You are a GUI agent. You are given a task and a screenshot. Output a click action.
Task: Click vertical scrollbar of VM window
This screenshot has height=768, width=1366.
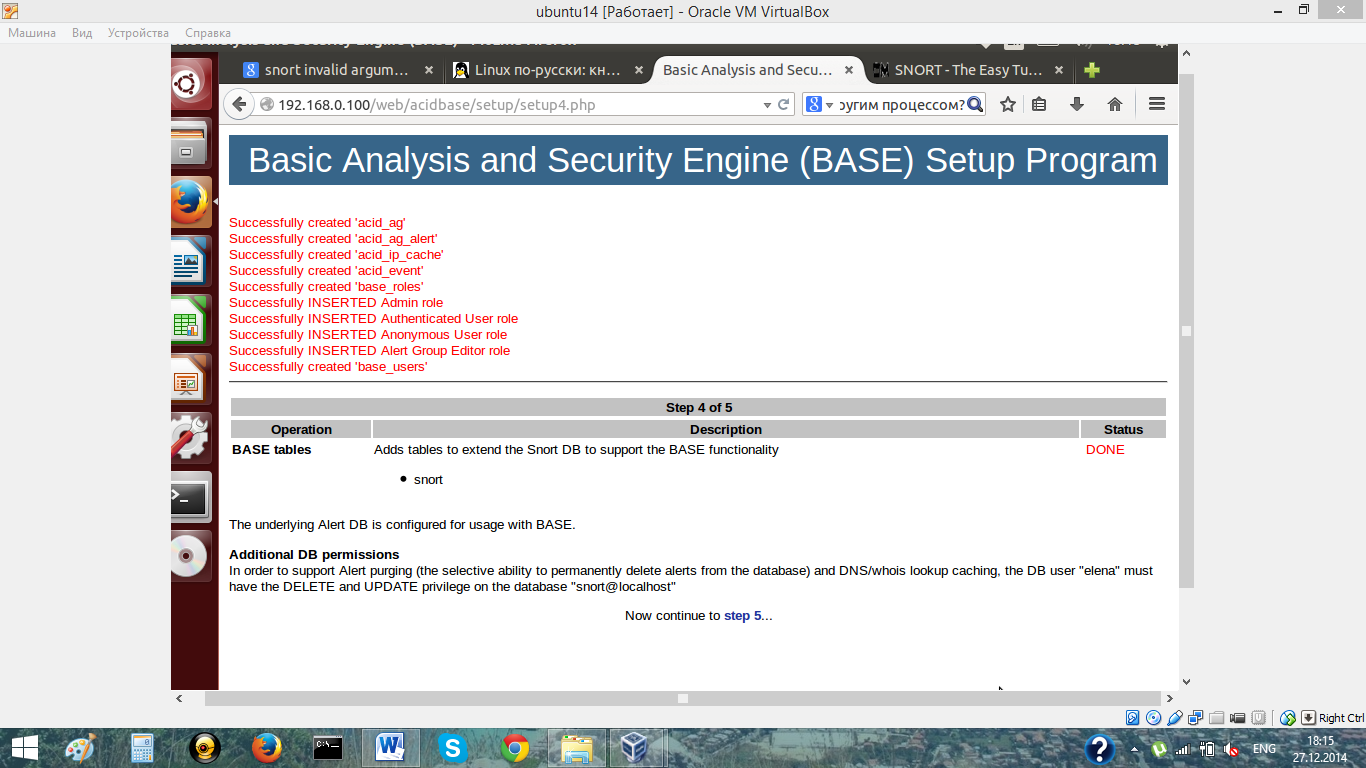coord(1186,330)
